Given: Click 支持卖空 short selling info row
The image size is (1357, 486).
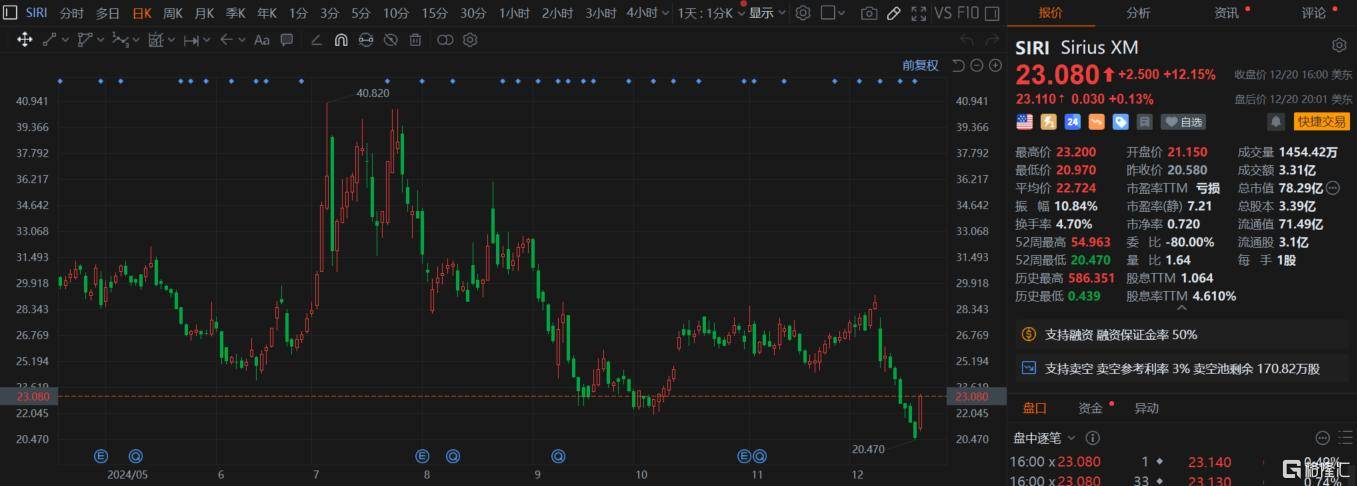Looking at the screenshot, I should point(1181,368).
